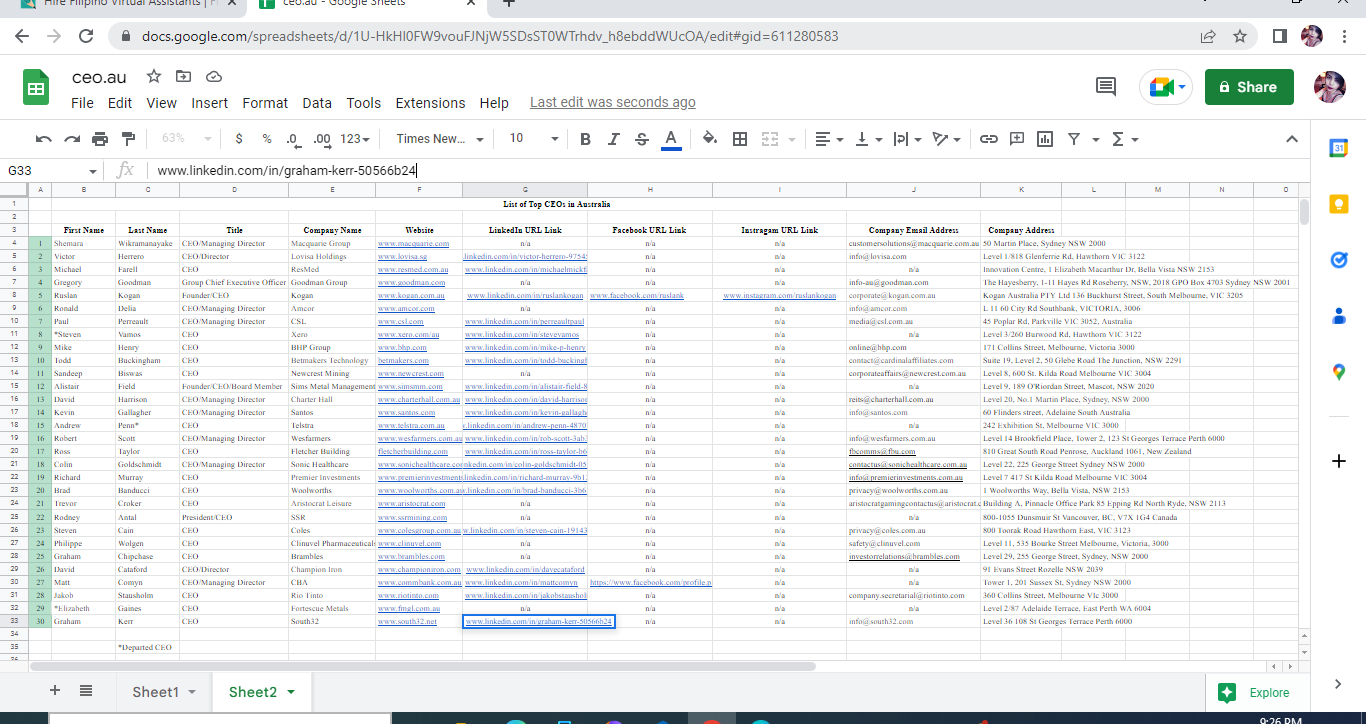Open the font size dropdown

pos(532,139)
